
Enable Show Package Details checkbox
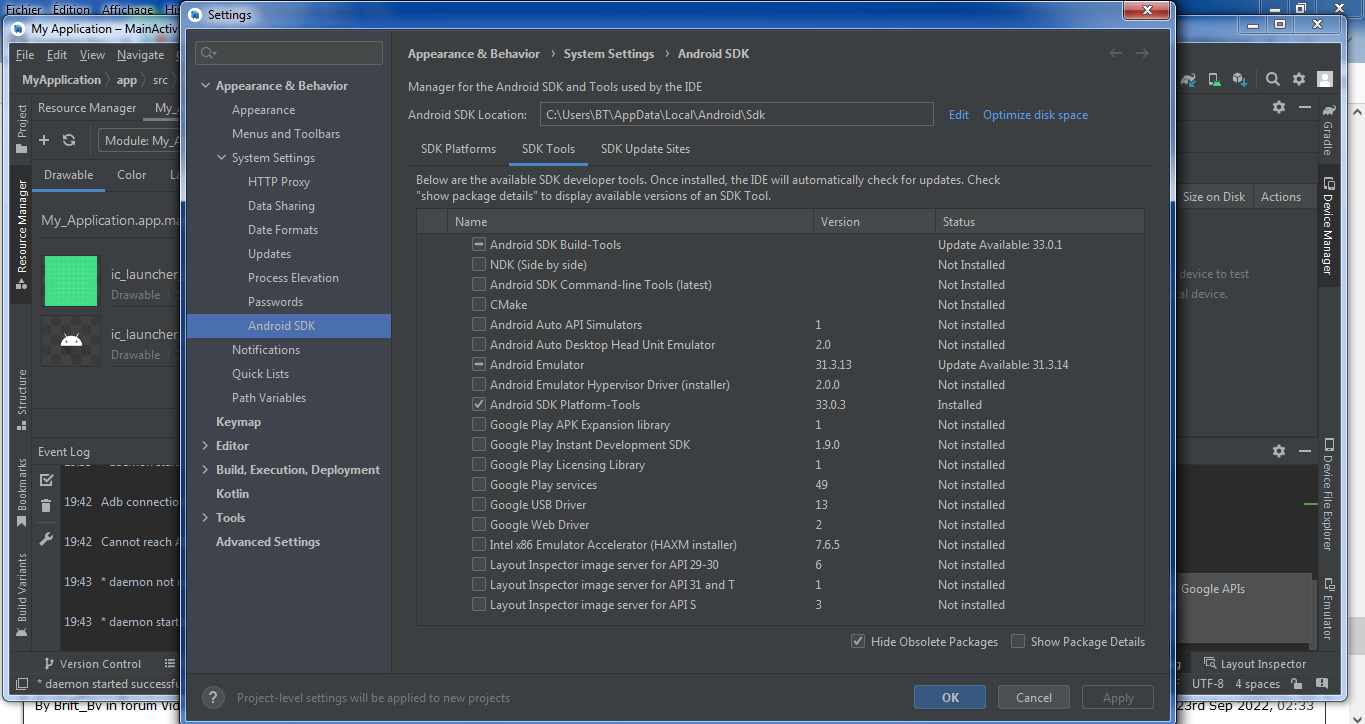[x=1018, y=641]
